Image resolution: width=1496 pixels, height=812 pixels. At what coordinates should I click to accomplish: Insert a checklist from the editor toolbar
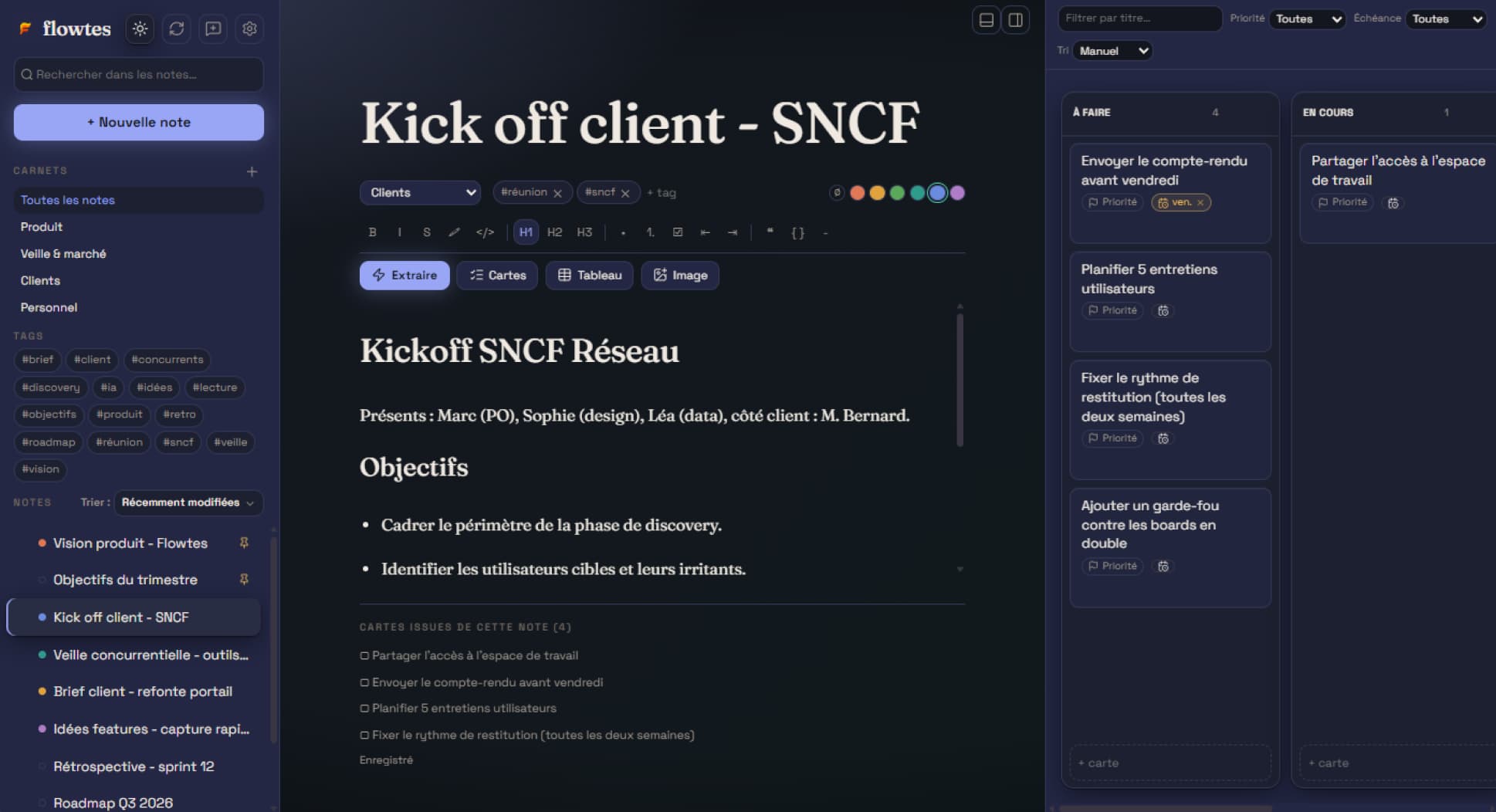click(x=678, y=232)
